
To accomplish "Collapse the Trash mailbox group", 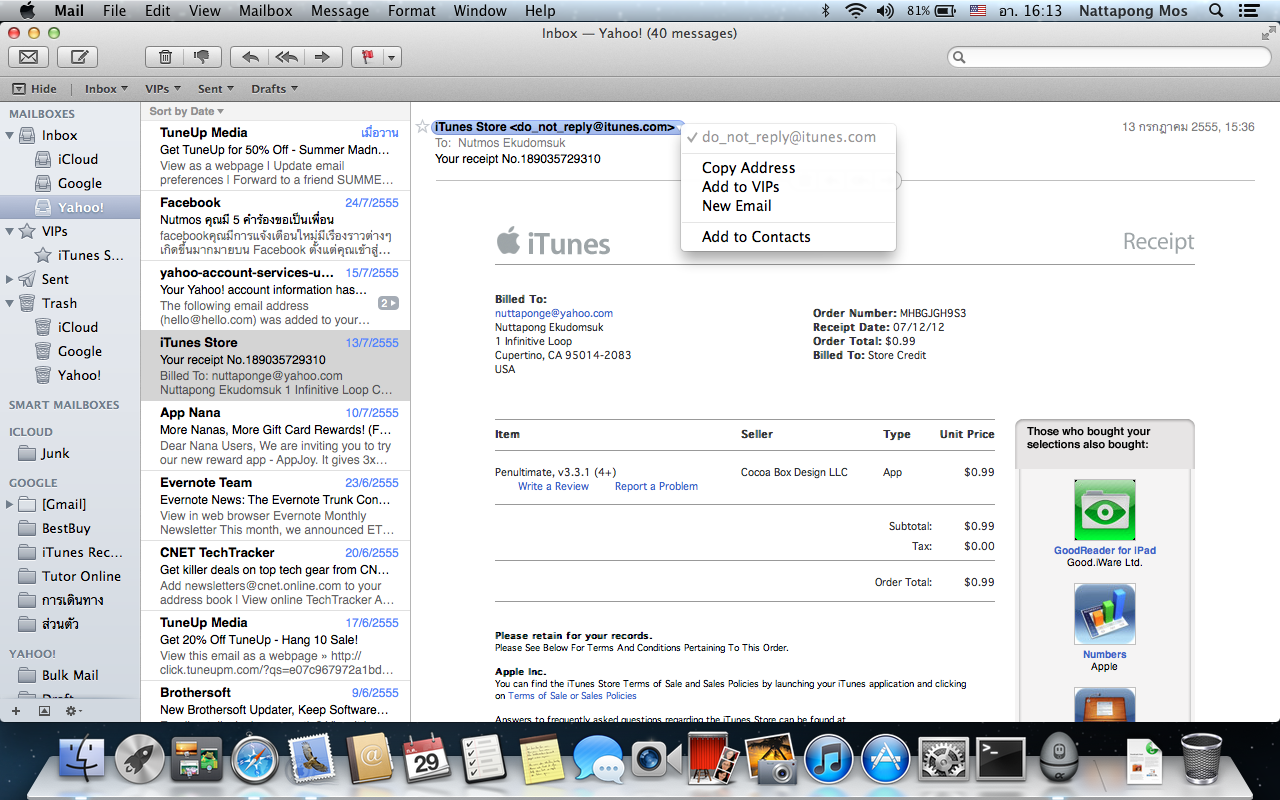I will (x=10, y=303).
